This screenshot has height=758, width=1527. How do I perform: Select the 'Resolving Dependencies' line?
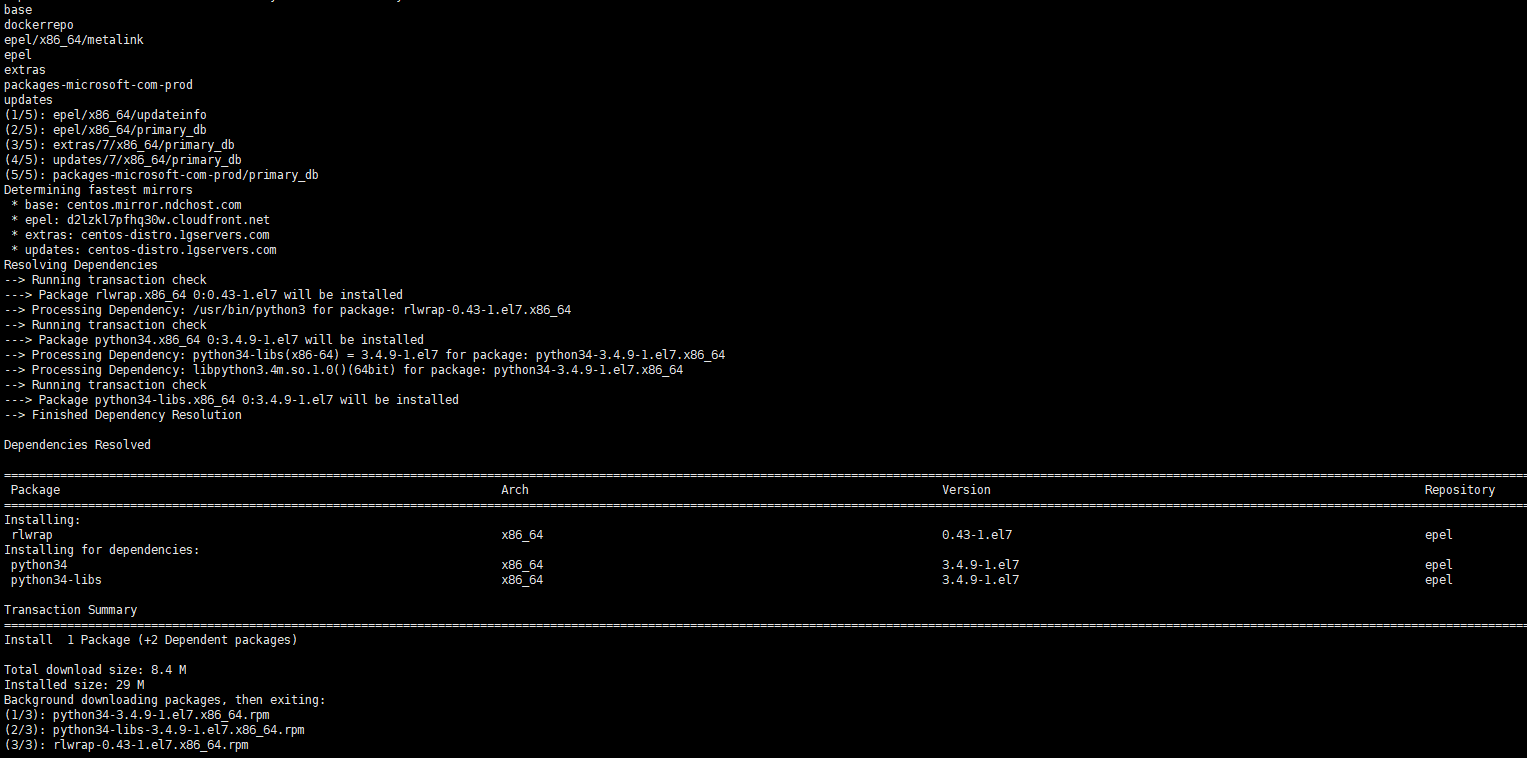tap(81, 265)
